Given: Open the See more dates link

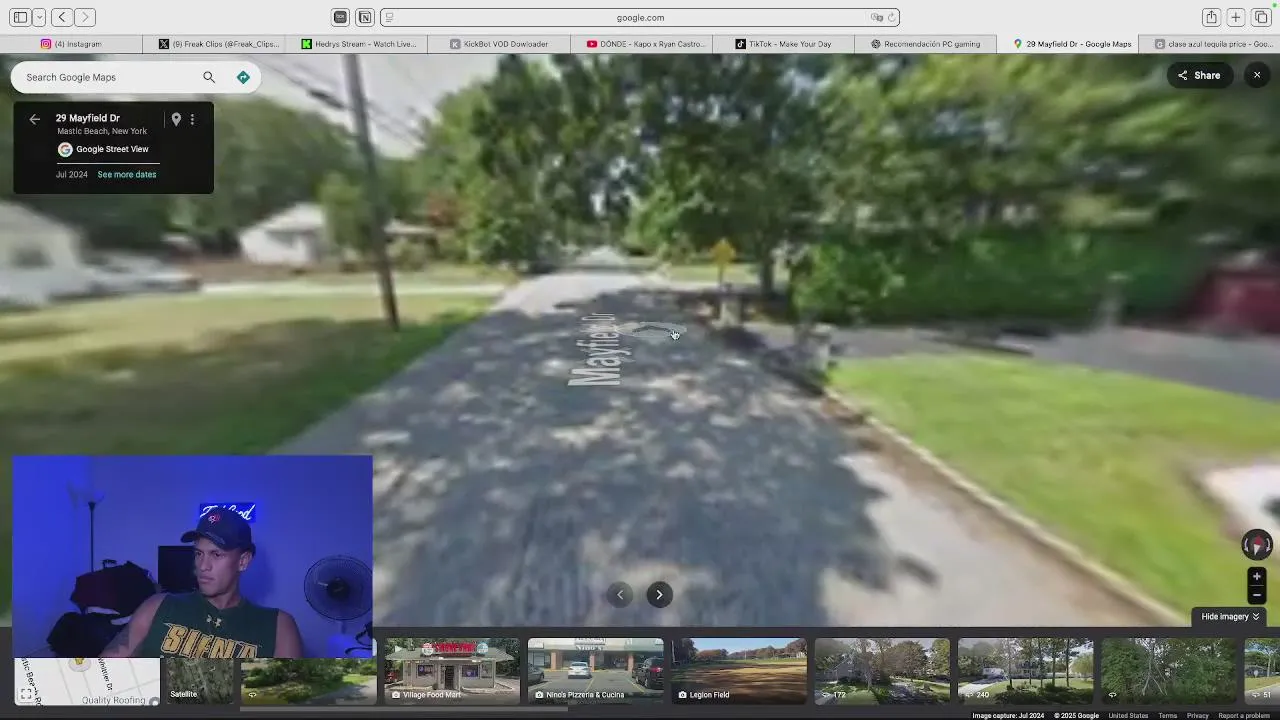Looking at the screenshot, I should pos(127,174).
